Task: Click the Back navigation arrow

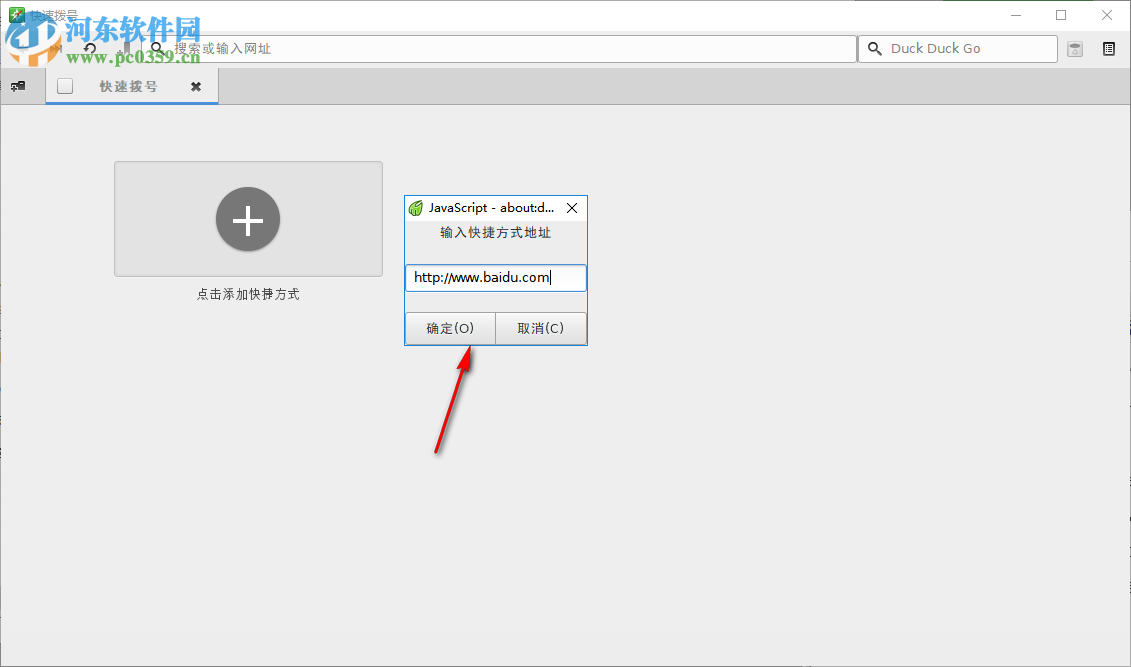Action: (23, 48)
